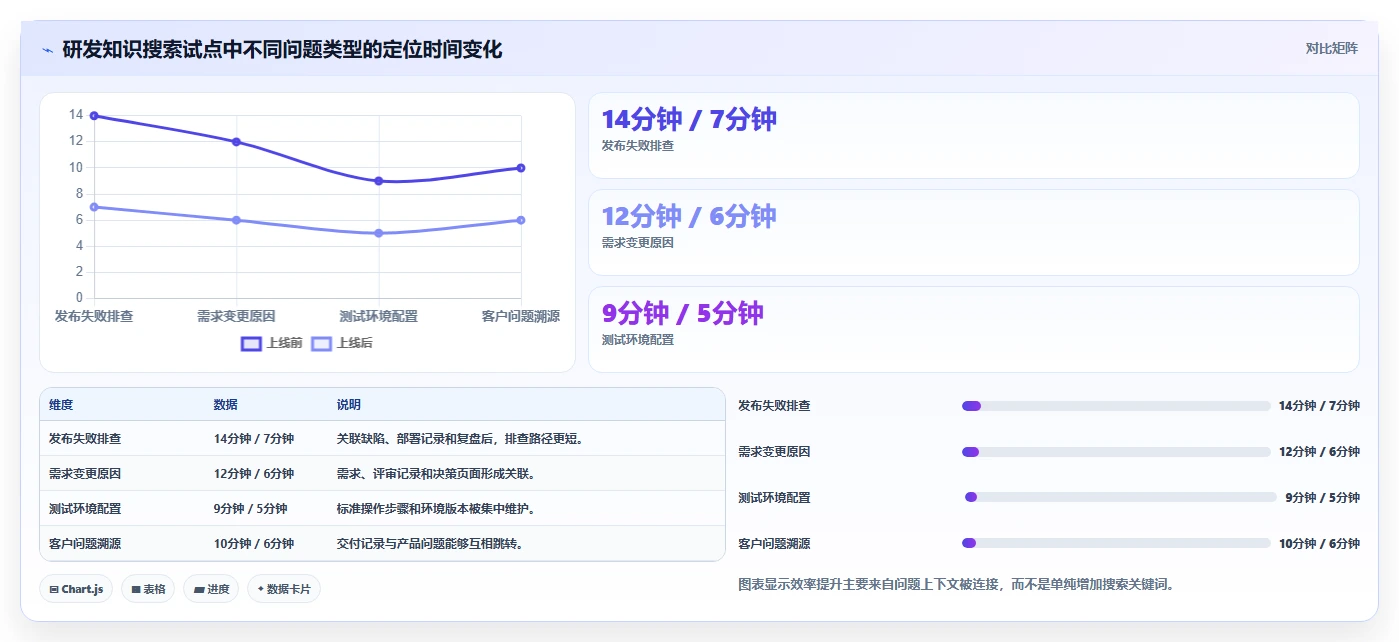The height and width of the screenshot is (642, 1399).
Task: Click 需求变更原因 cell in the table
Action: 85,474
